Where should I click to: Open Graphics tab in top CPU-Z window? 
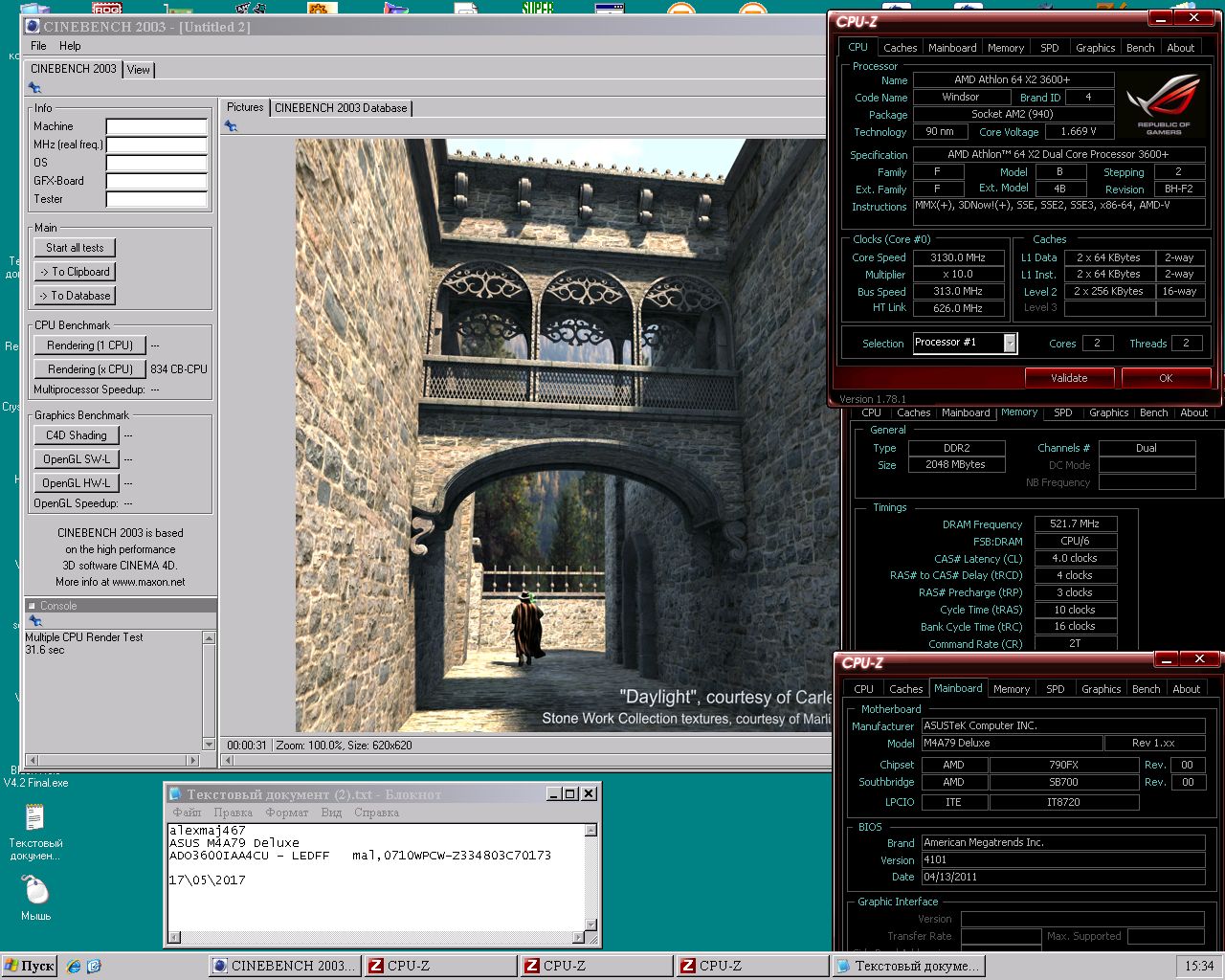click(1095, 48)
